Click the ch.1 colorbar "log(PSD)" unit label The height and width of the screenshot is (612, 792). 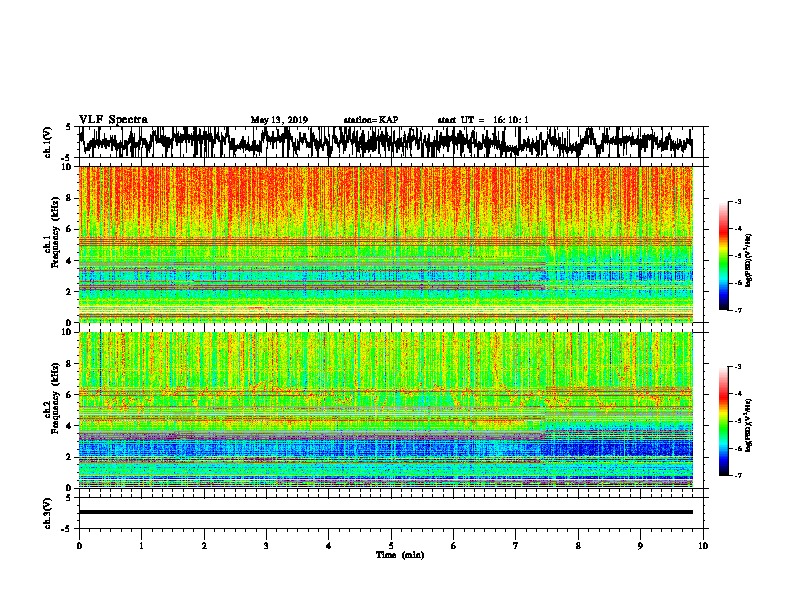tap(748, 260)
